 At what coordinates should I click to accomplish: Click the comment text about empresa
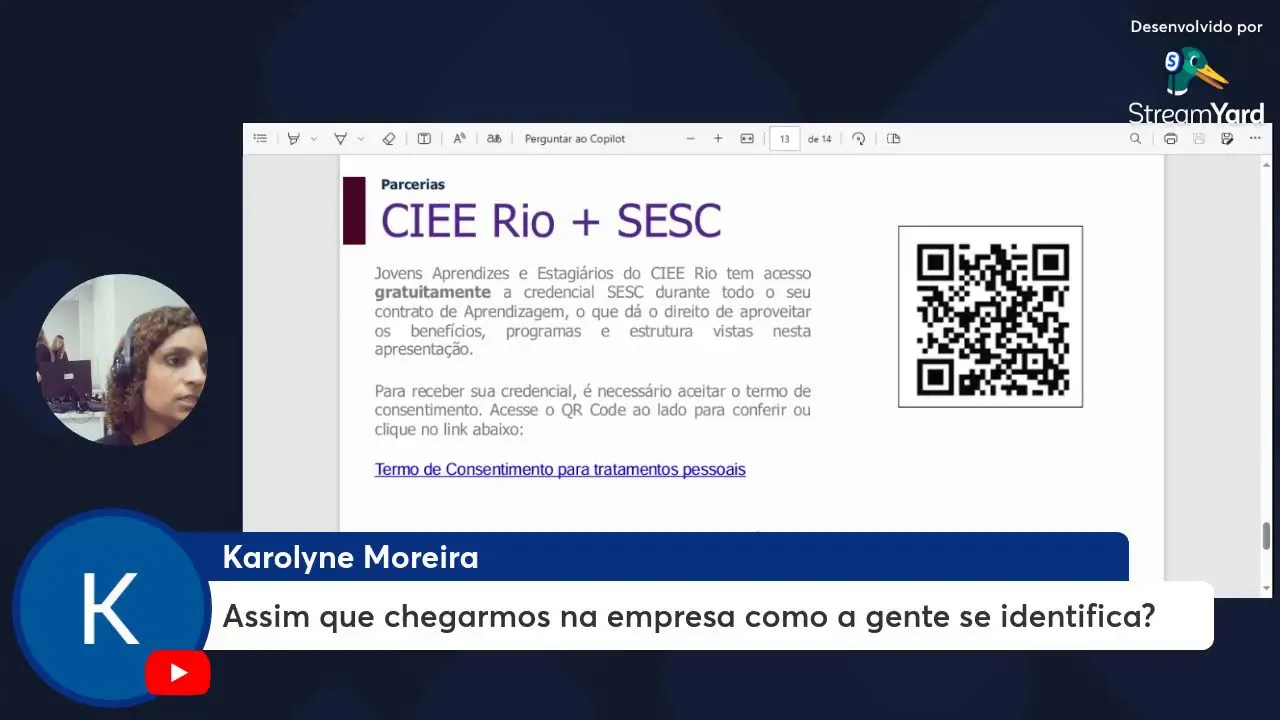(x=689, y=616)
